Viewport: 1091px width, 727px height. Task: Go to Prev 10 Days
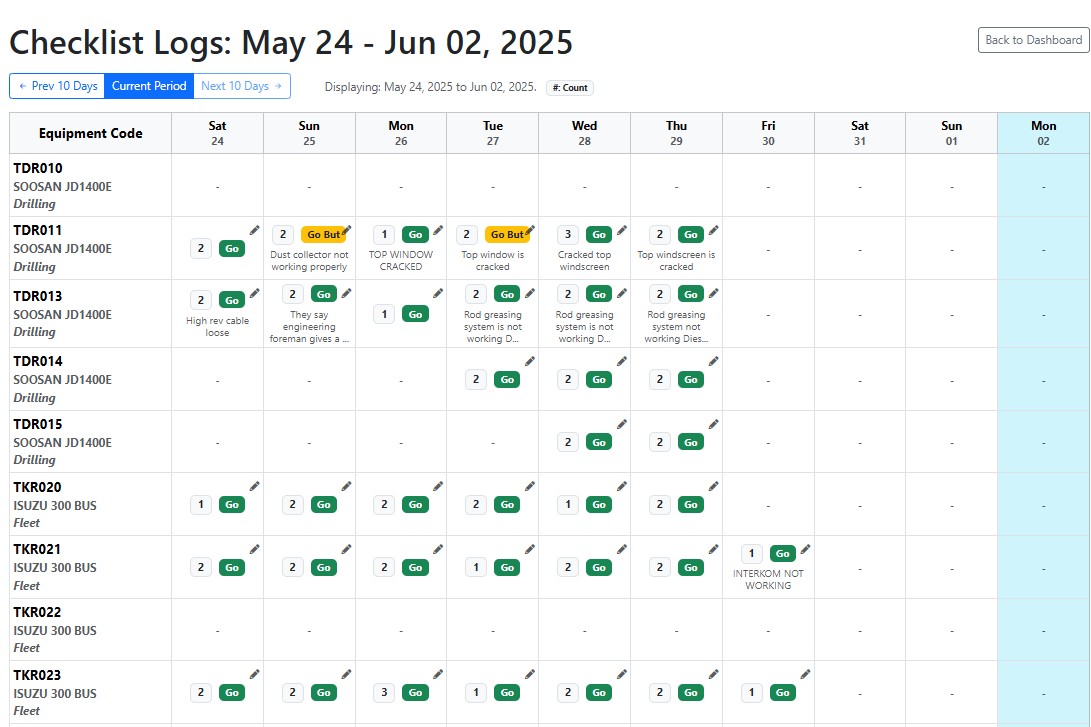(57, 86)
